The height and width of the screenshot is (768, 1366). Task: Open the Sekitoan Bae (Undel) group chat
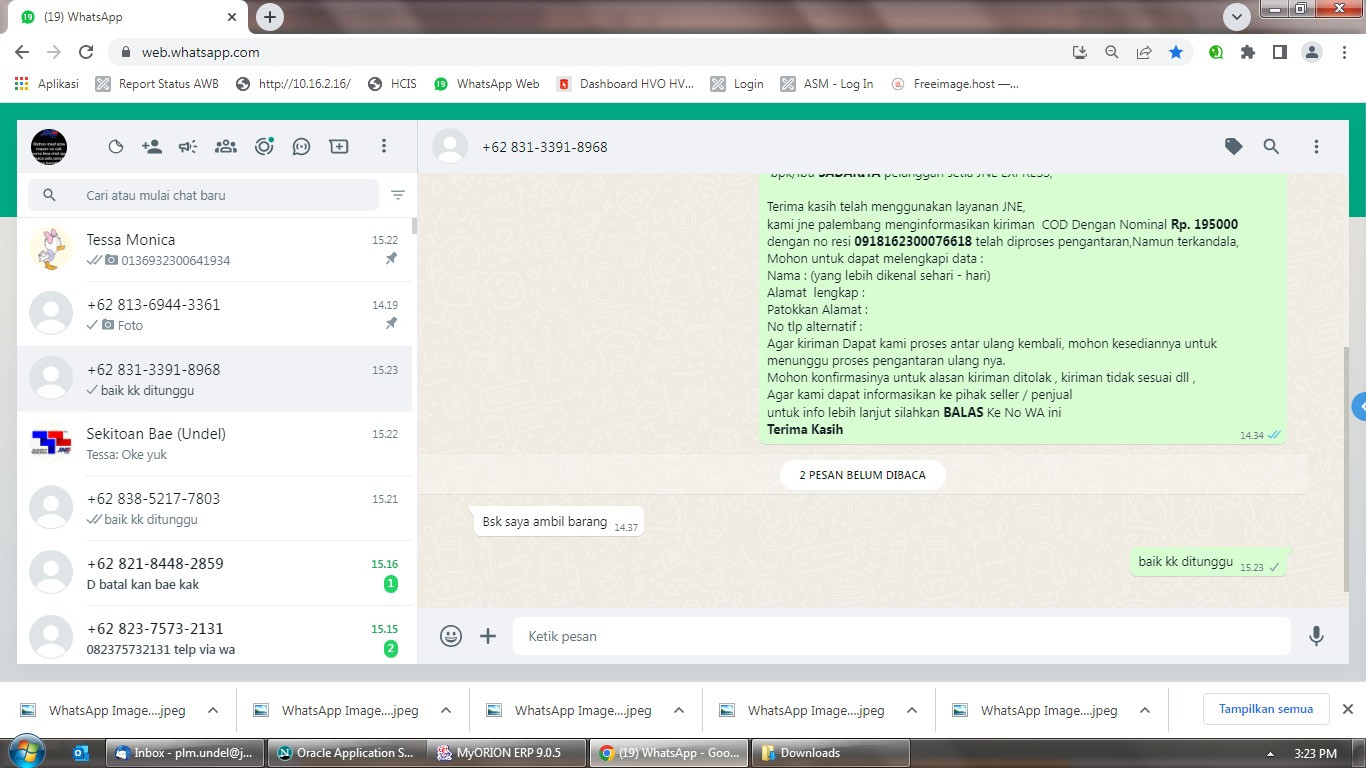coord(215,444)
